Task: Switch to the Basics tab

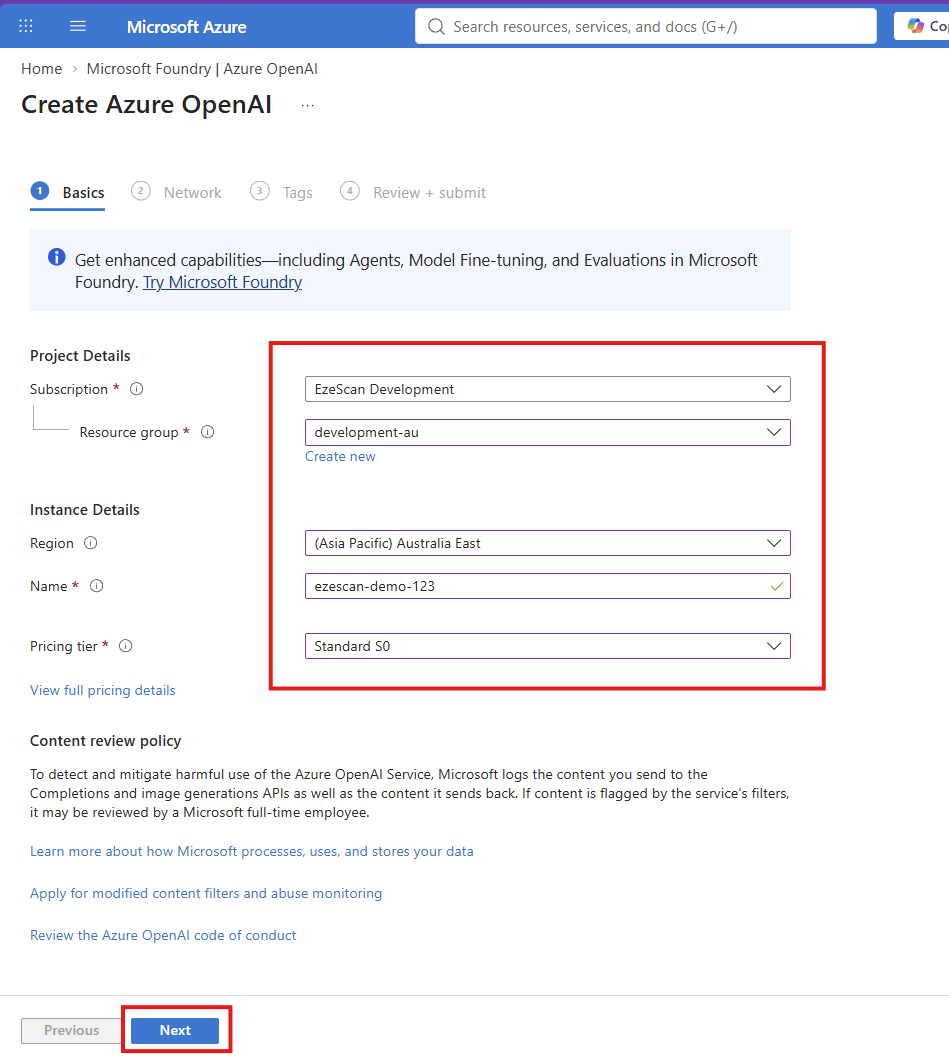Action: pyautogui.click(x=67, y=193)
